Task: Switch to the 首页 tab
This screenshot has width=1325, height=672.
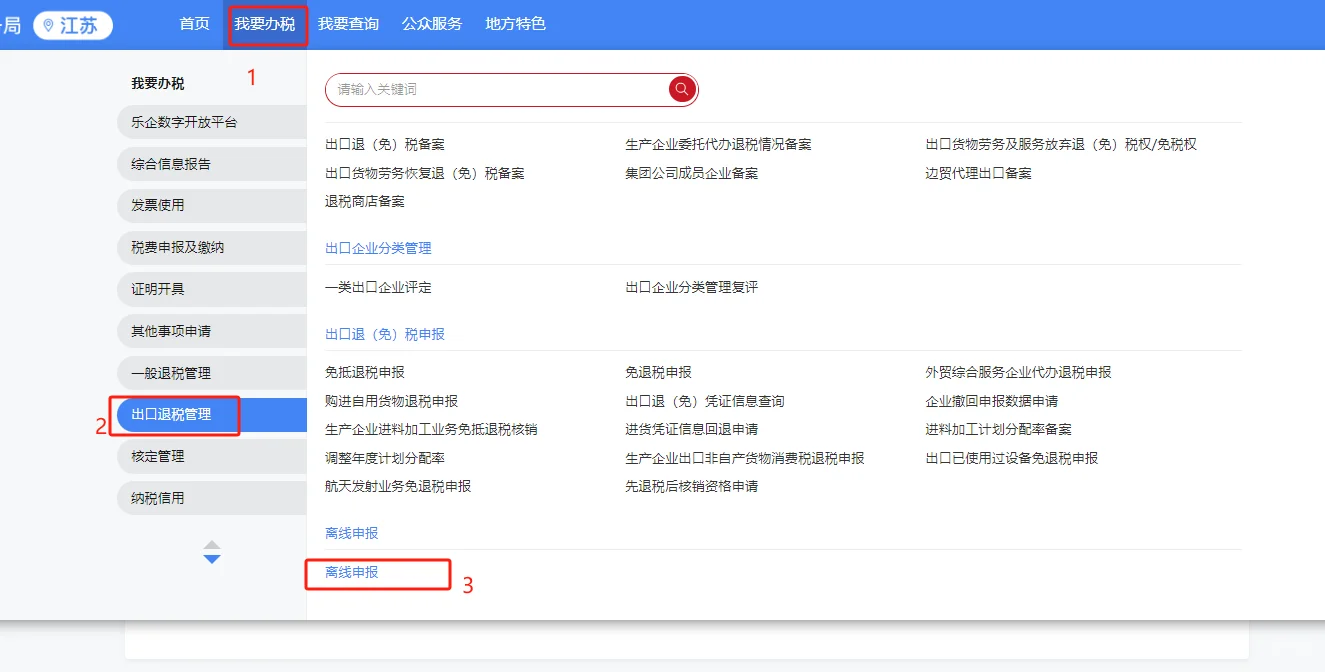Action: click(x=193, y=24)
